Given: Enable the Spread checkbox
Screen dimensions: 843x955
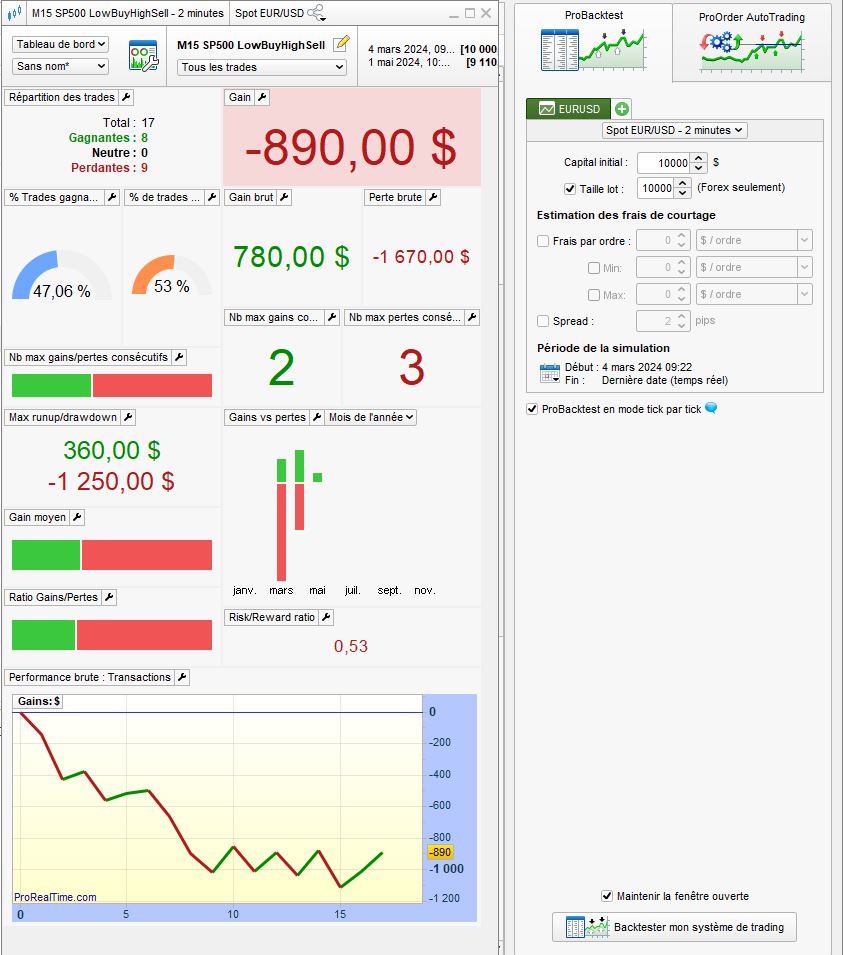Looking at the screenshot, I should (x=543, y=321).
